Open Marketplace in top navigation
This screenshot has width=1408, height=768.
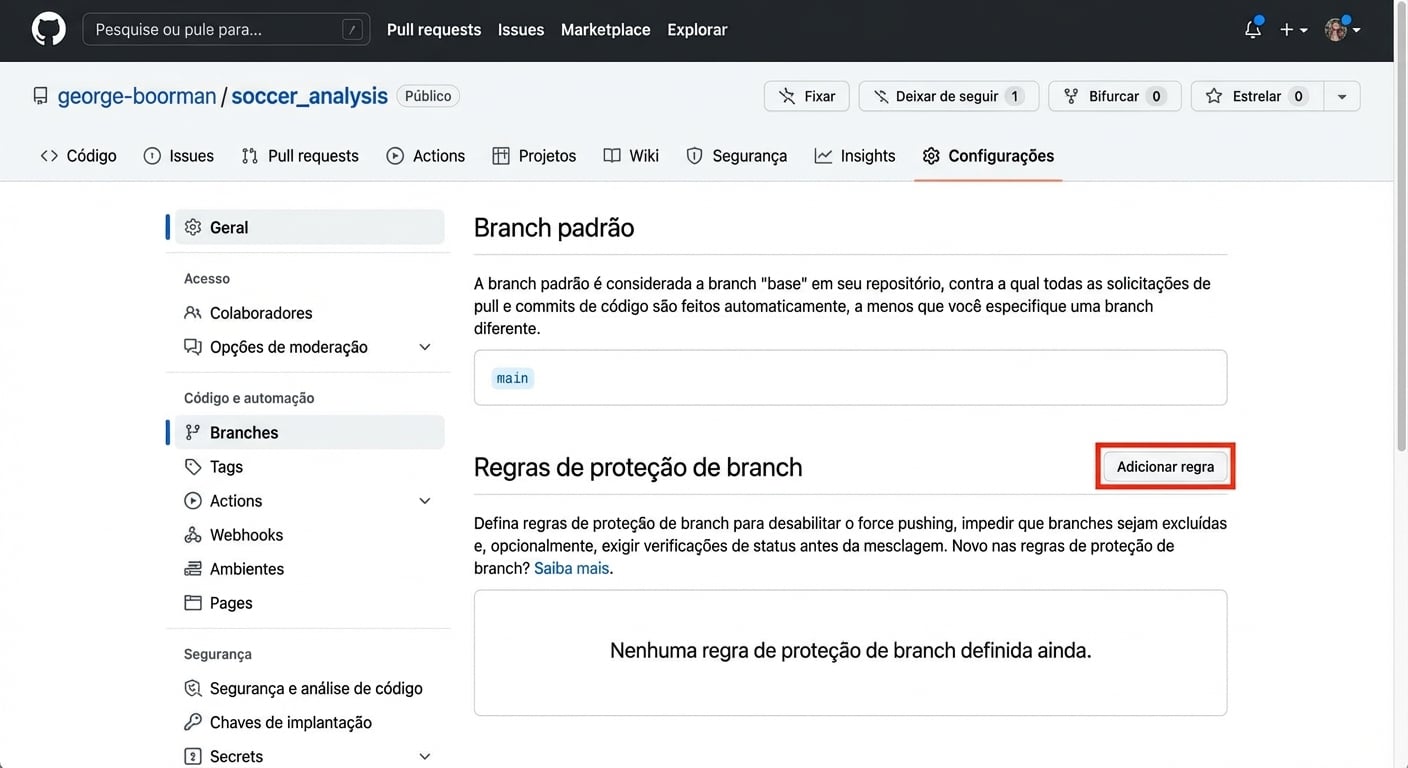[606, 30]
